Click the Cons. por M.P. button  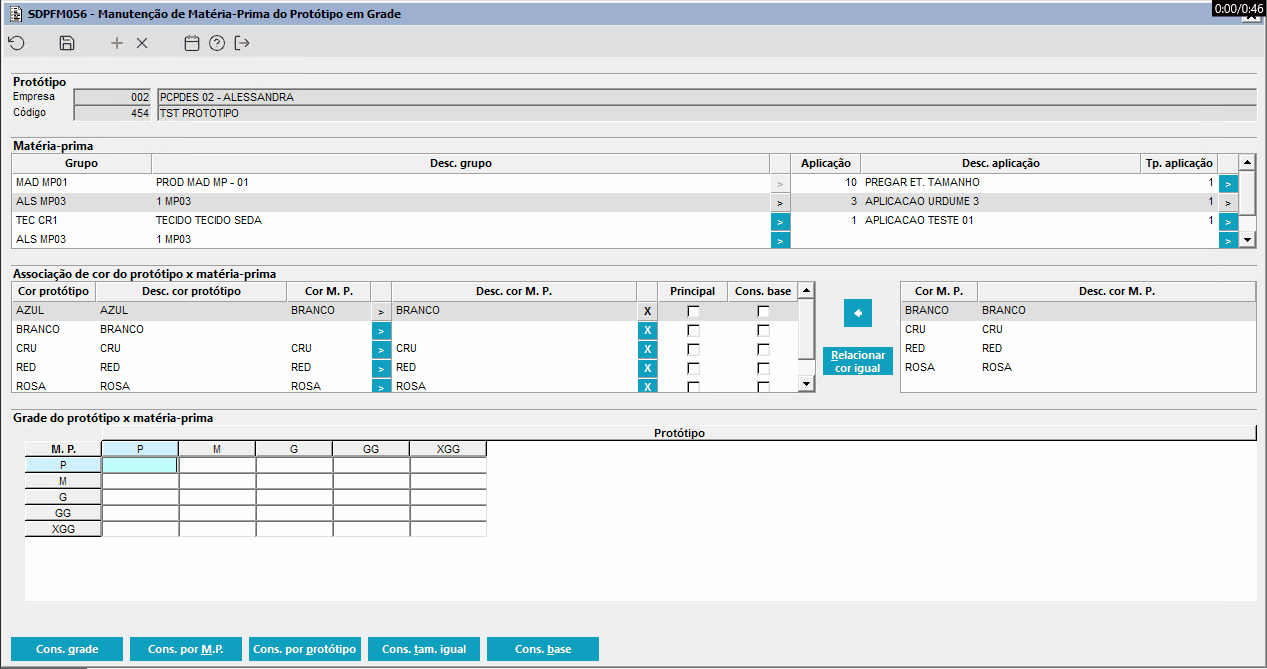pyautogui.click(x=186, y=649)
